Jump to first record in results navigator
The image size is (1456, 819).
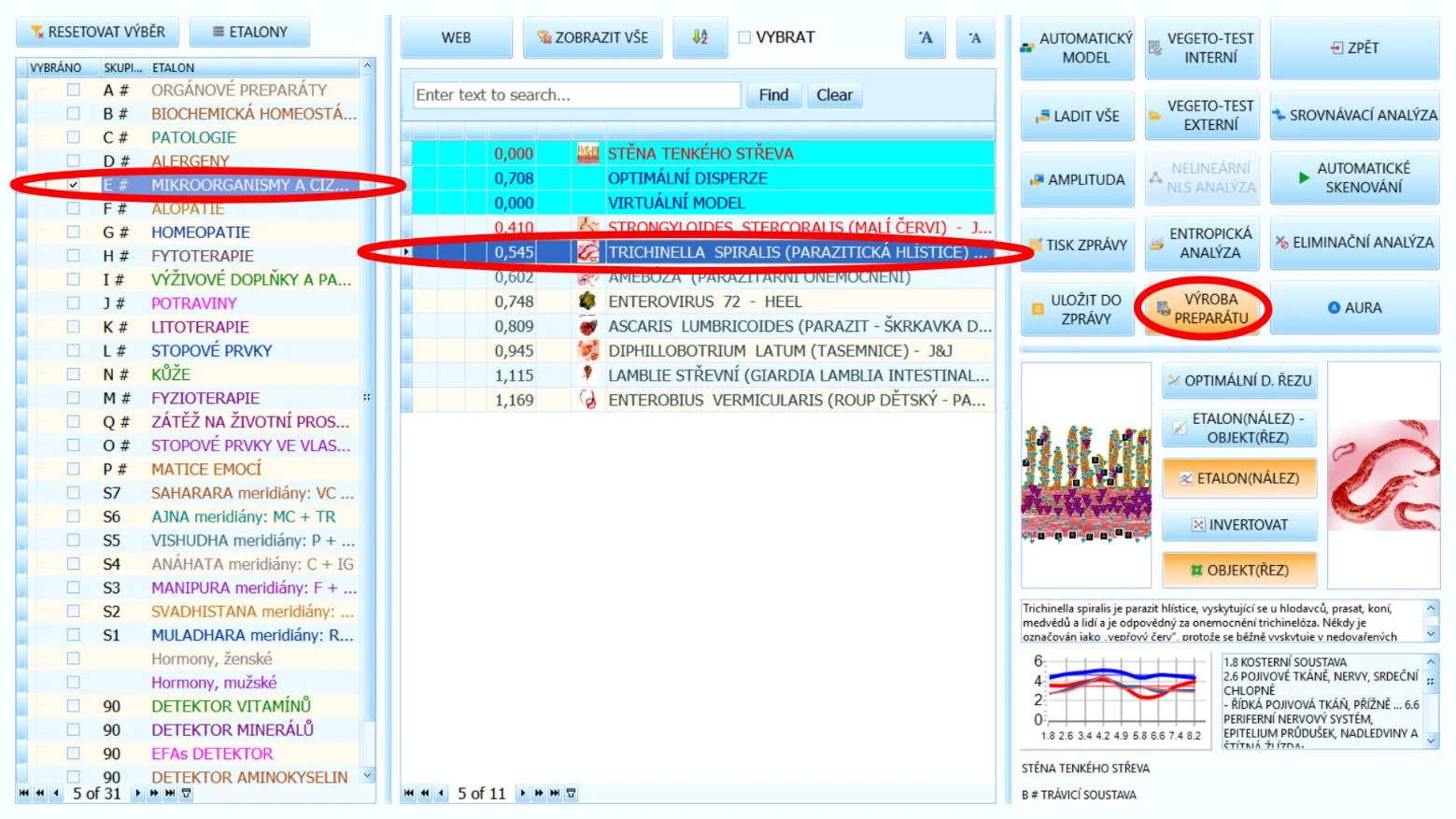pos(409,793)
